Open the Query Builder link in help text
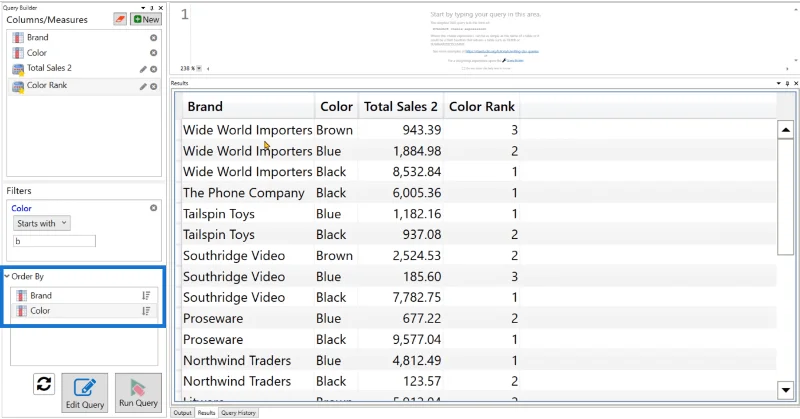The image size is (800, 419). tap(515, 60)
